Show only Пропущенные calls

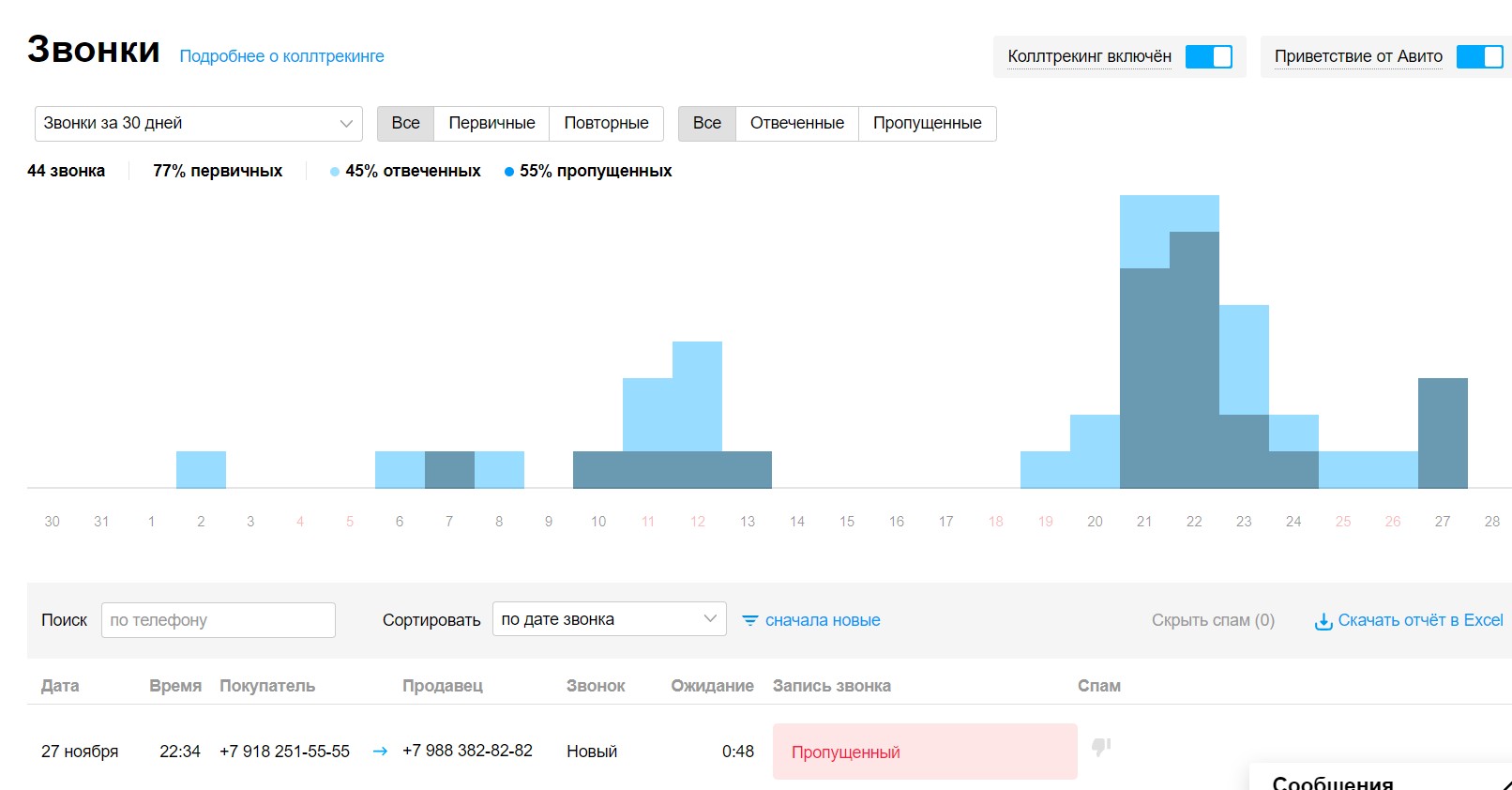point(927,123)
